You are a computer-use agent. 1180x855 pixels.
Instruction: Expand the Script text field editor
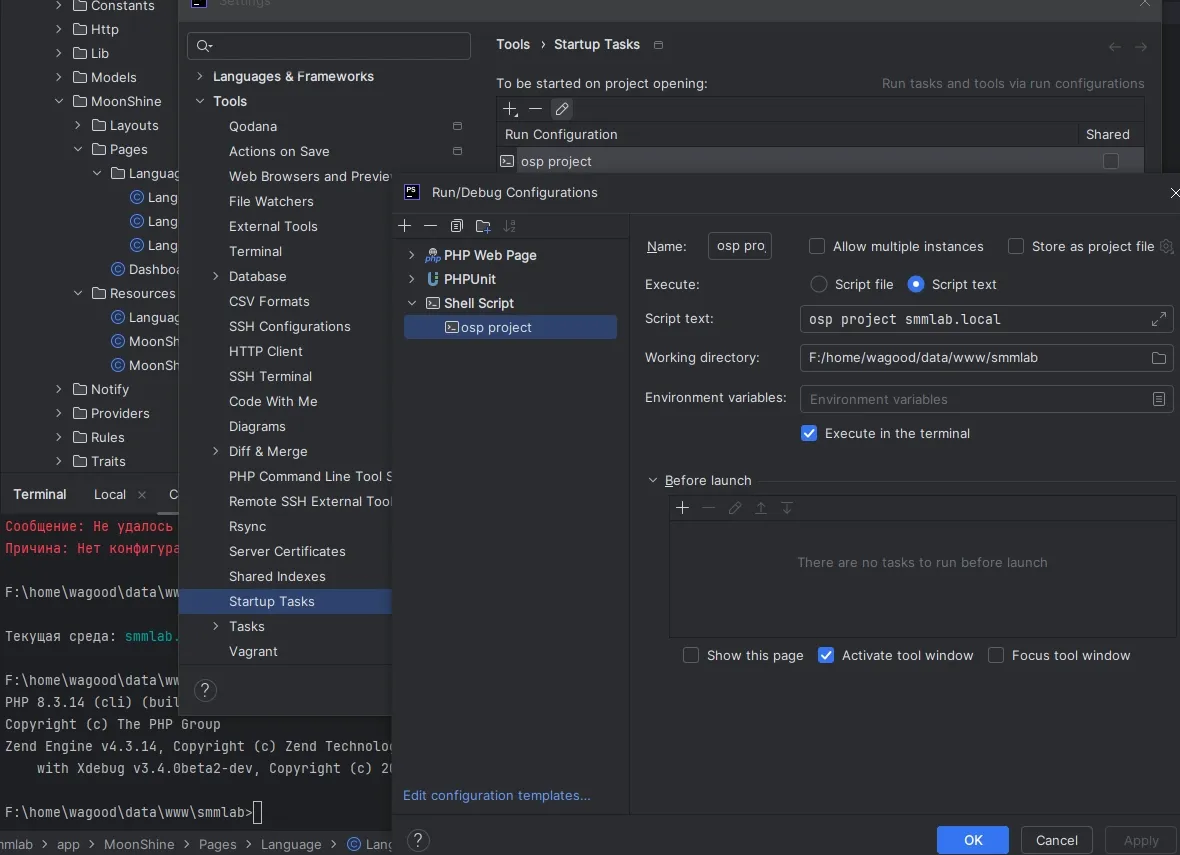(x=1159, y=319)
